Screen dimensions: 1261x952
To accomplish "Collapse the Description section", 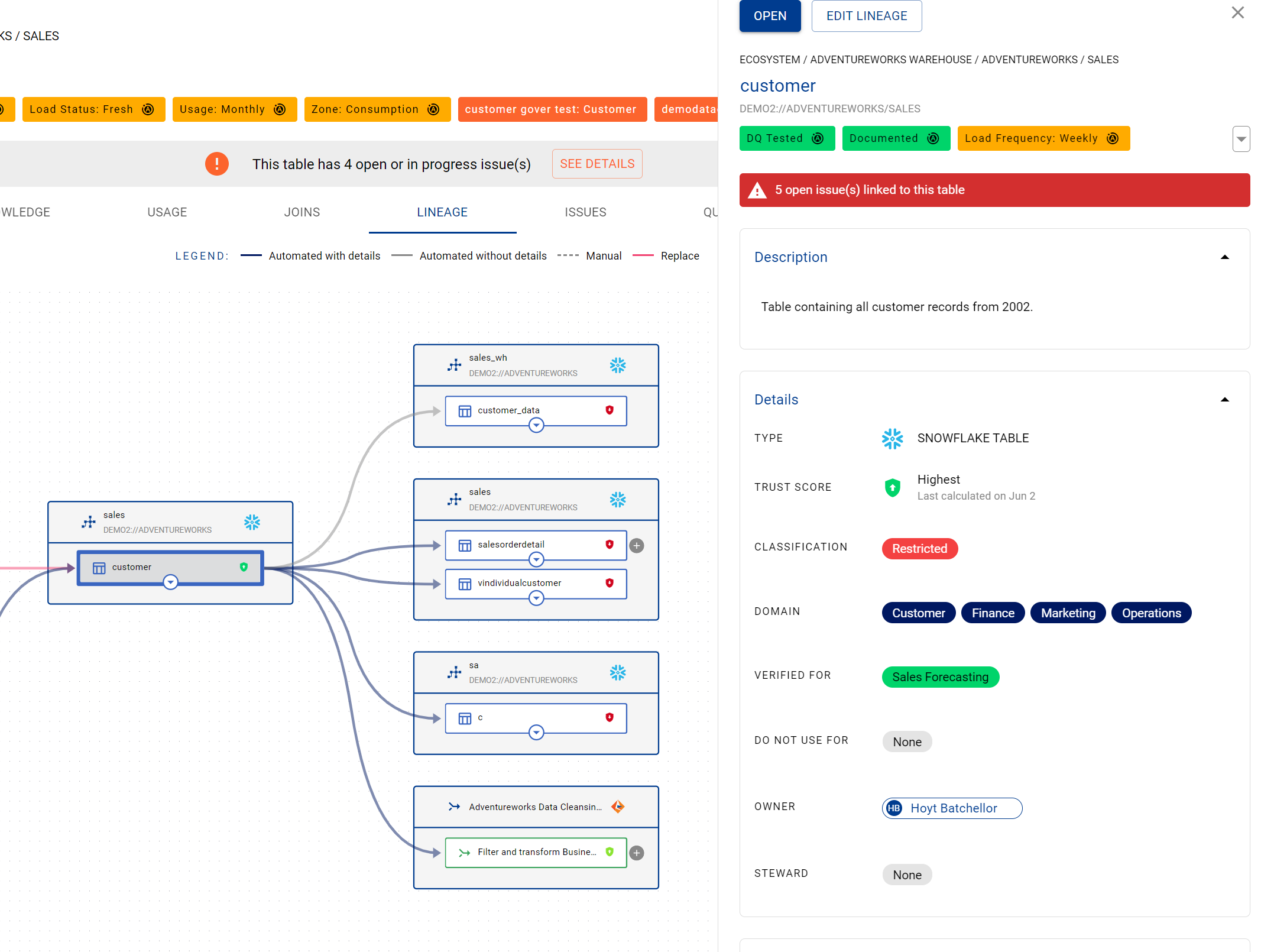I will [x=1225, y=257].
